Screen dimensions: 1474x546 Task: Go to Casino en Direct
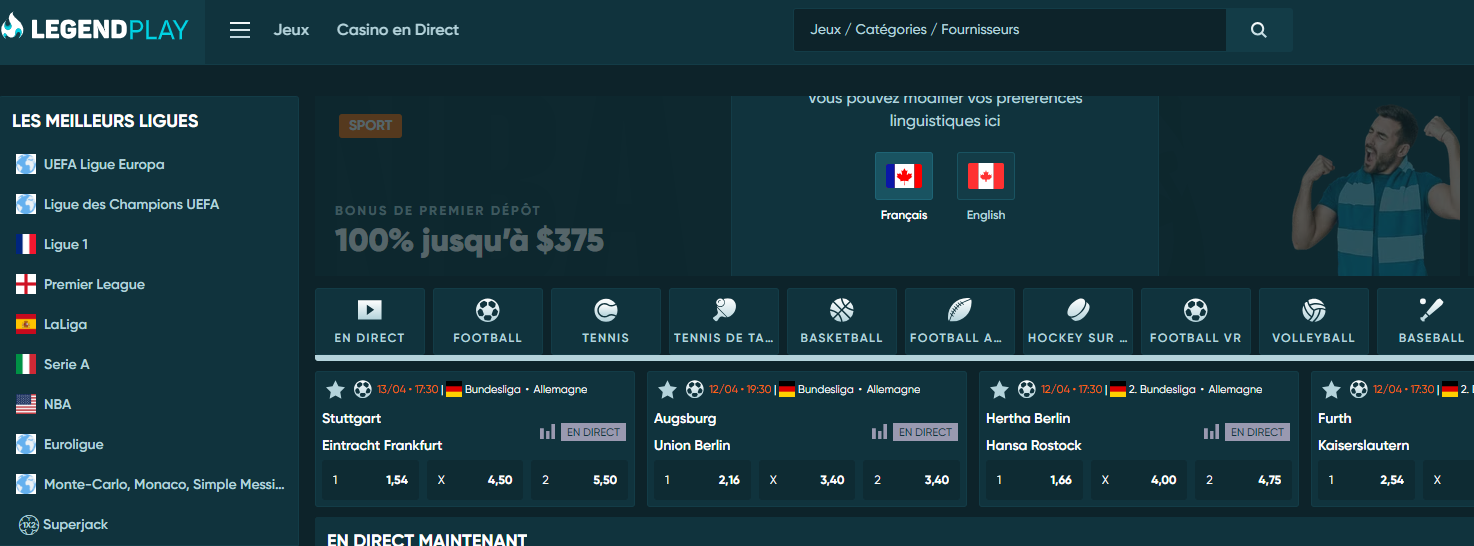tap(397, 30)
